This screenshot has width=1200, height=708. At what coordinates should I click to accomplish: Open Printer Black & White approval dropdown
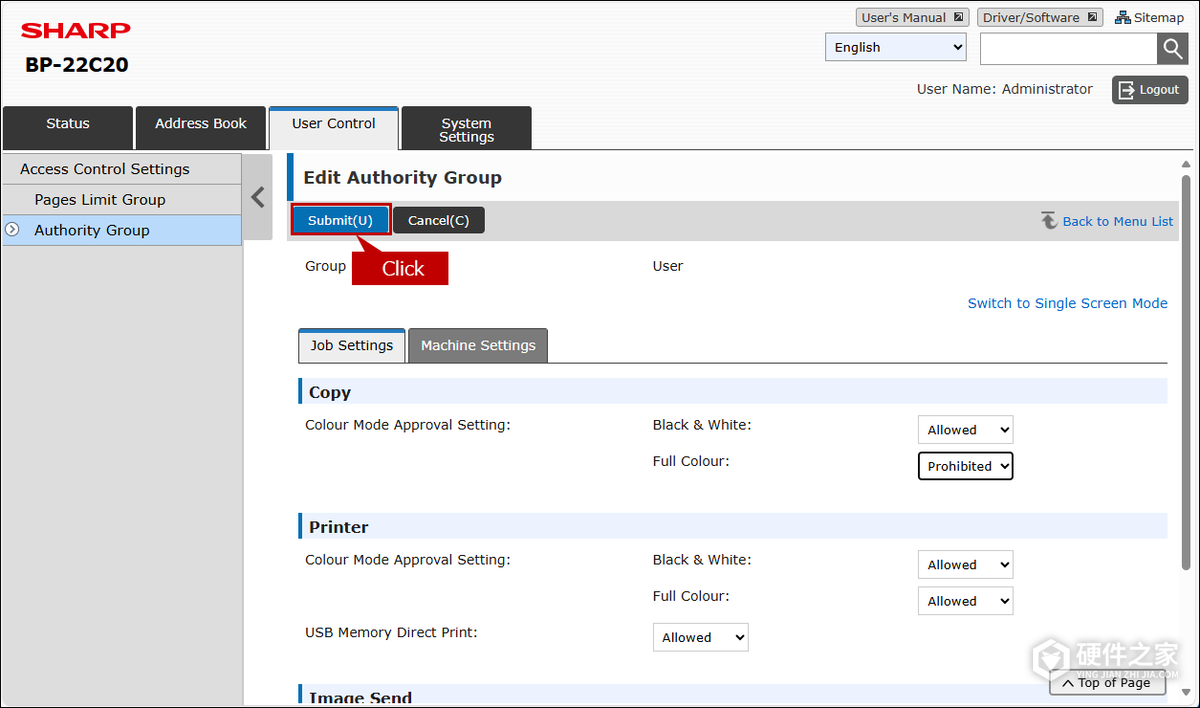click(965, 565)
